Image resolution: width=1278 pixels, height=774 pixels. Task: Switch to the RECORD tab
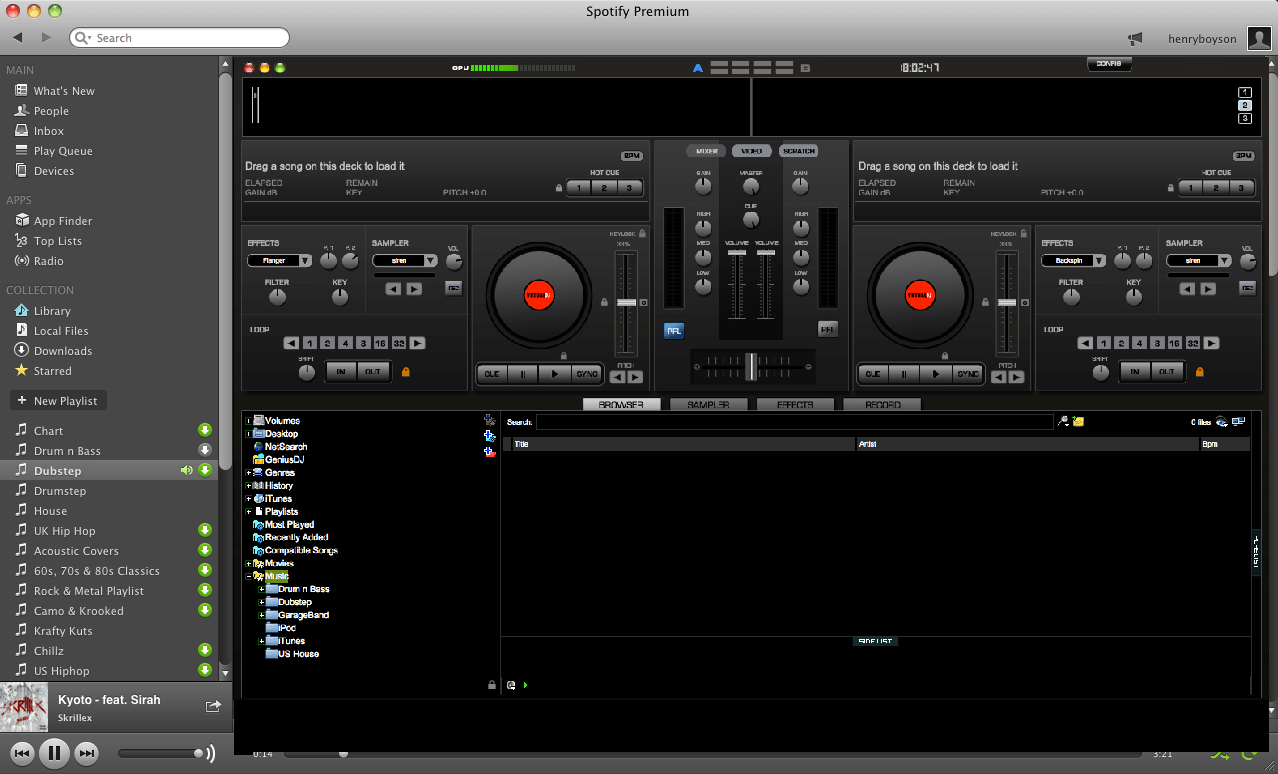click(x=882, y=405)
